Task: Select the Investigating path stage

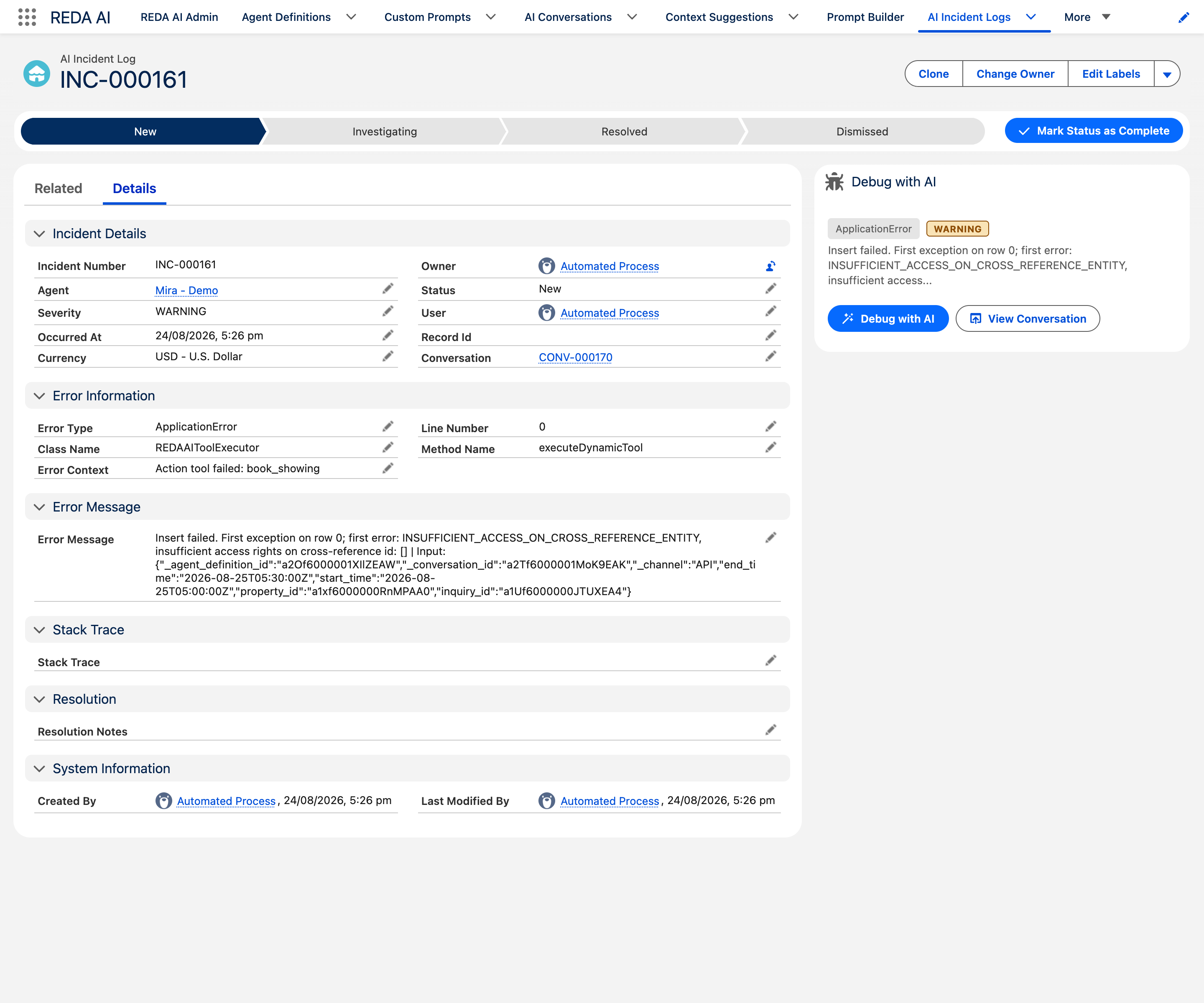Action: [x=384, y=132]
